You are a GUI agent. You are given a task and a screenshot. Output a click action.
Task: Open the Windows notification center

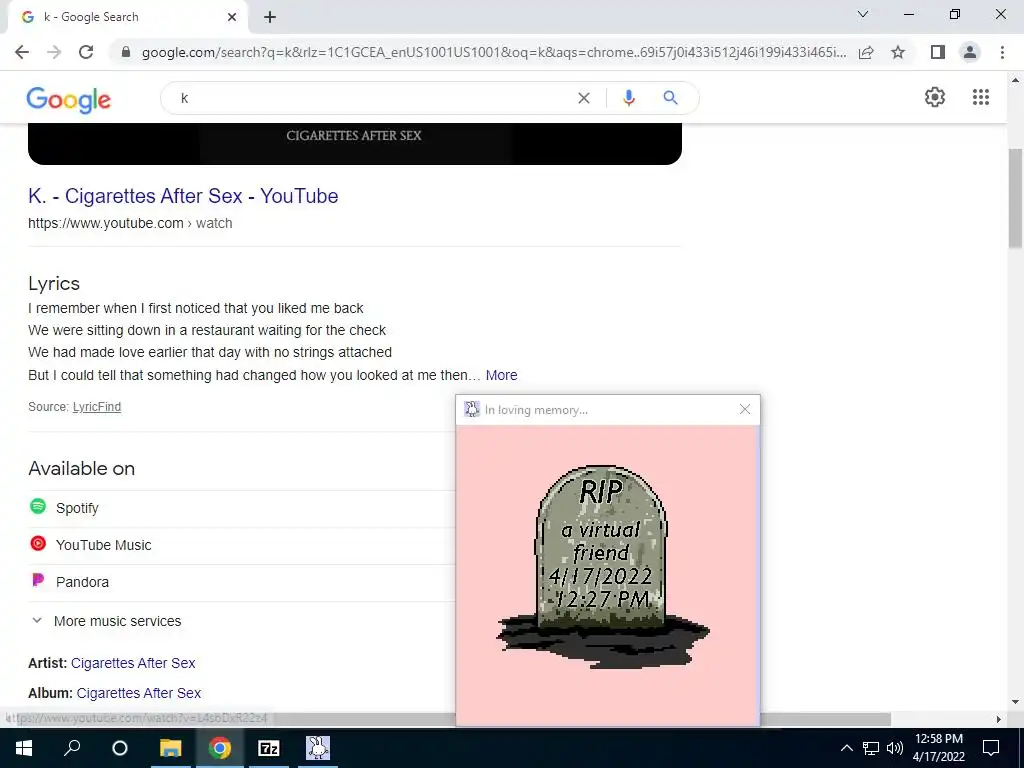pyautogui.click(x=991, y=748)
